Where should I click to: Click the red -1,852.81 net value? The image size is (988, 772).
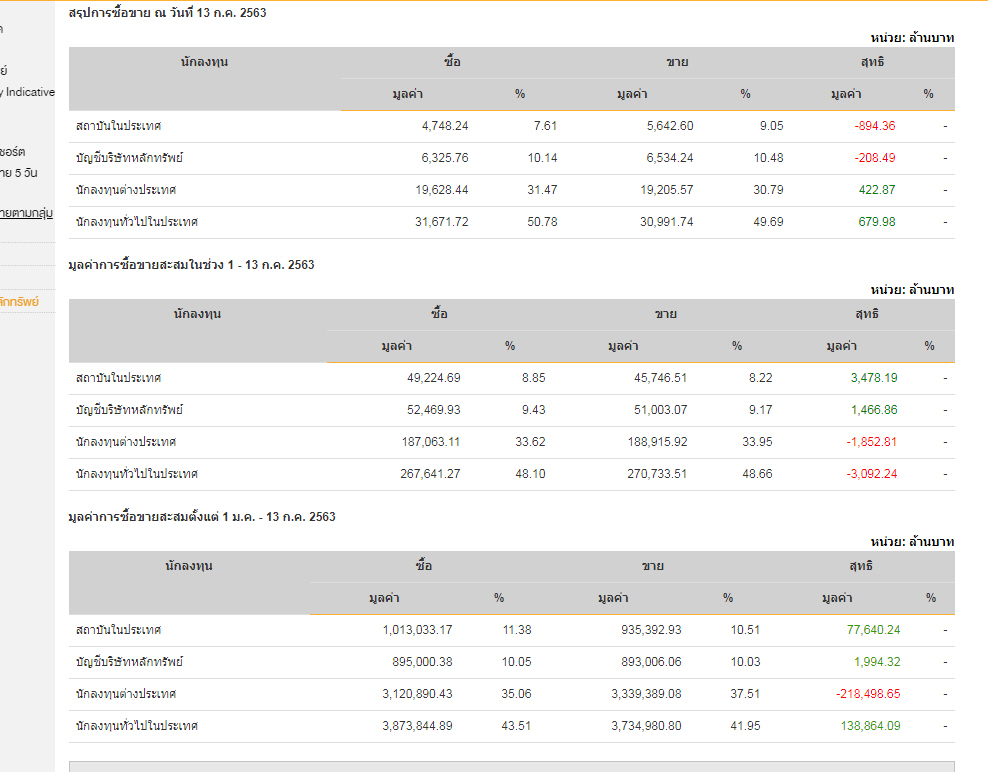(870, 442)
